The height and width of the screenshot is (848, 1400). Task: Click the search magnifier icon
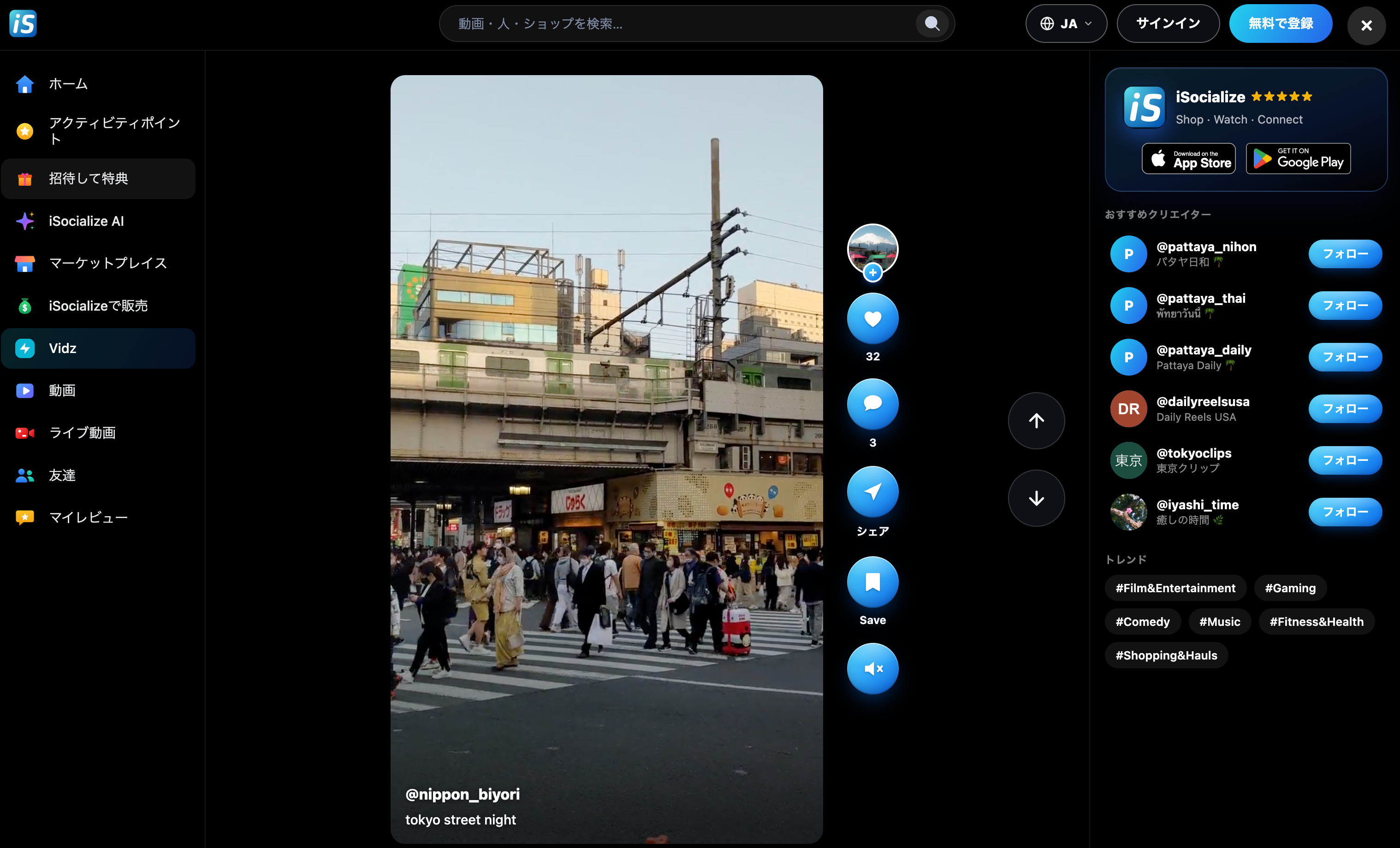click(x=932, y=24)
